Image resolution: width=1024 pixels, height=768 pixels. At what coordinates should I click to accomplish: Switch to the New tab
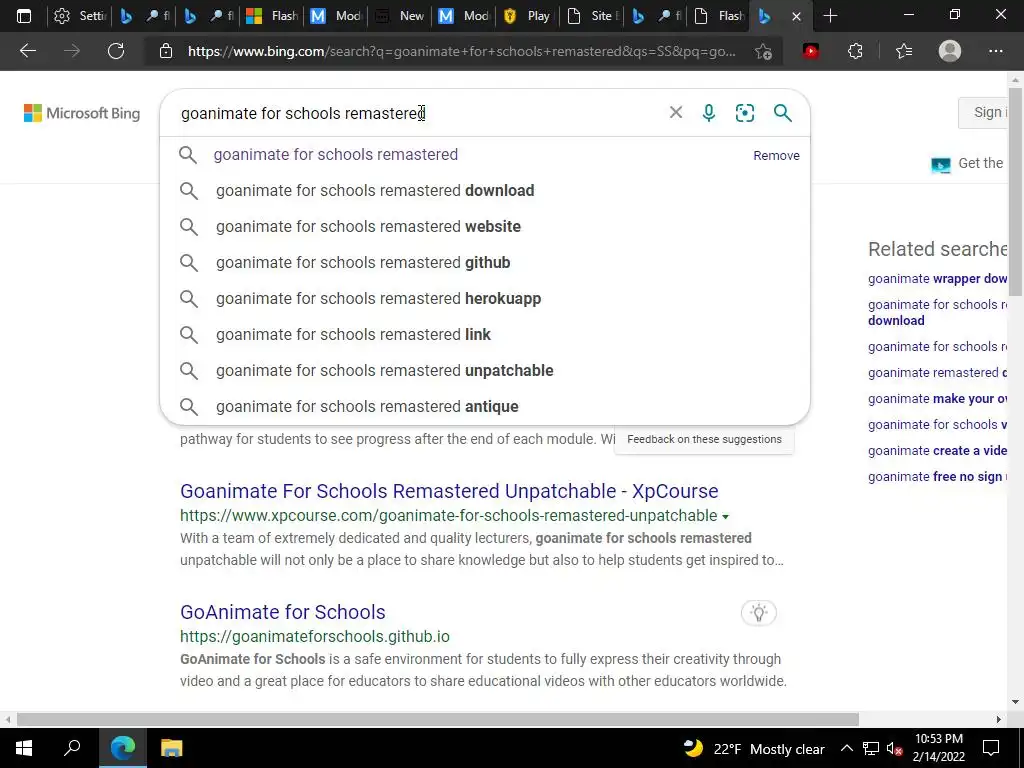(400, 16)
